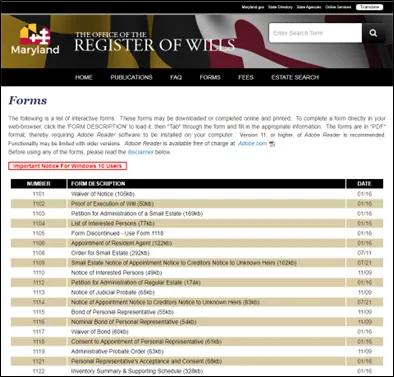Click the NUMBER column header
Screen dimensions: 394x377
tap(38, 184)
